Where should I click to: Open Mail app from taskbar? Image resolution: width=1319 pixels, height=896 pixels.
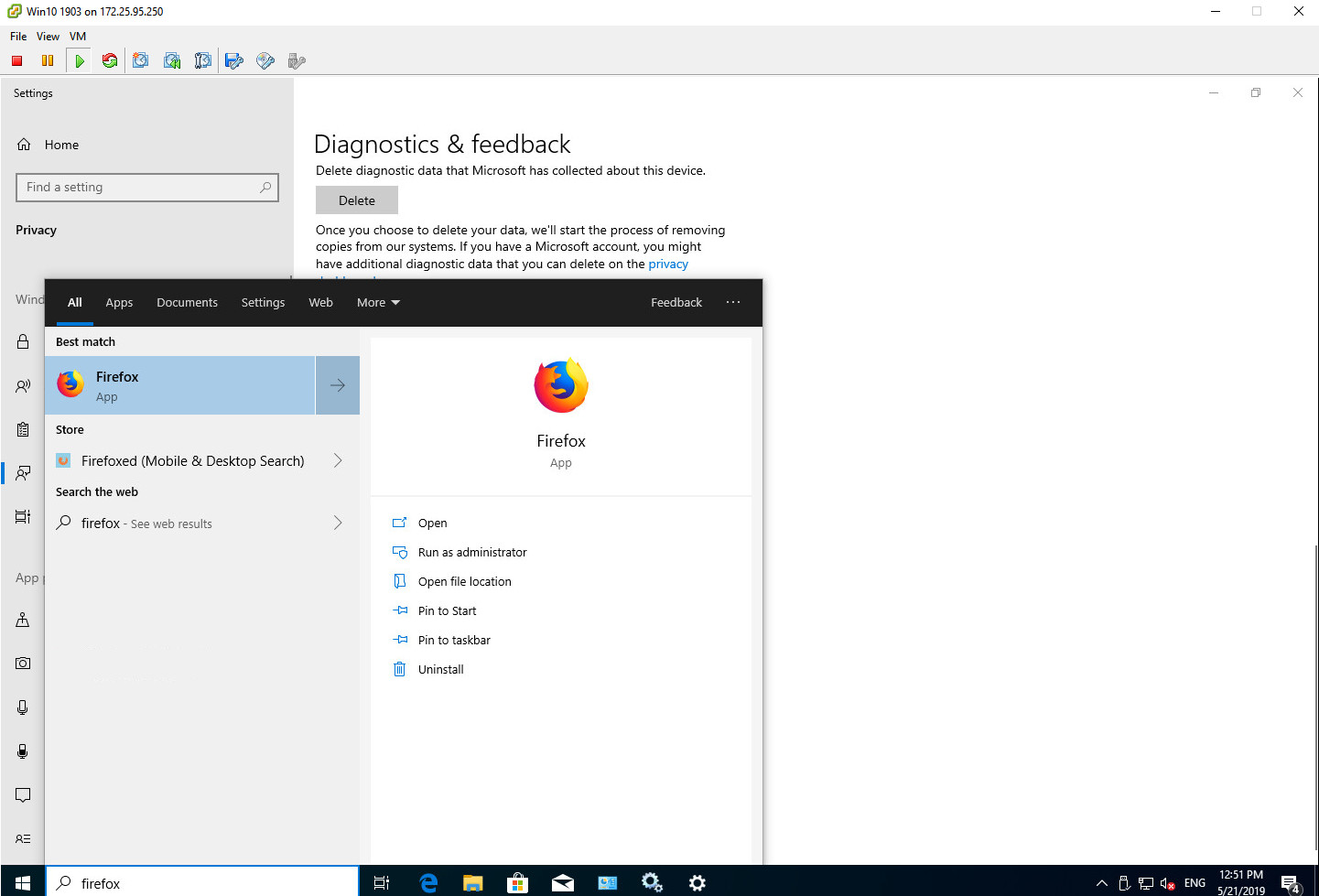click(562, 882)
